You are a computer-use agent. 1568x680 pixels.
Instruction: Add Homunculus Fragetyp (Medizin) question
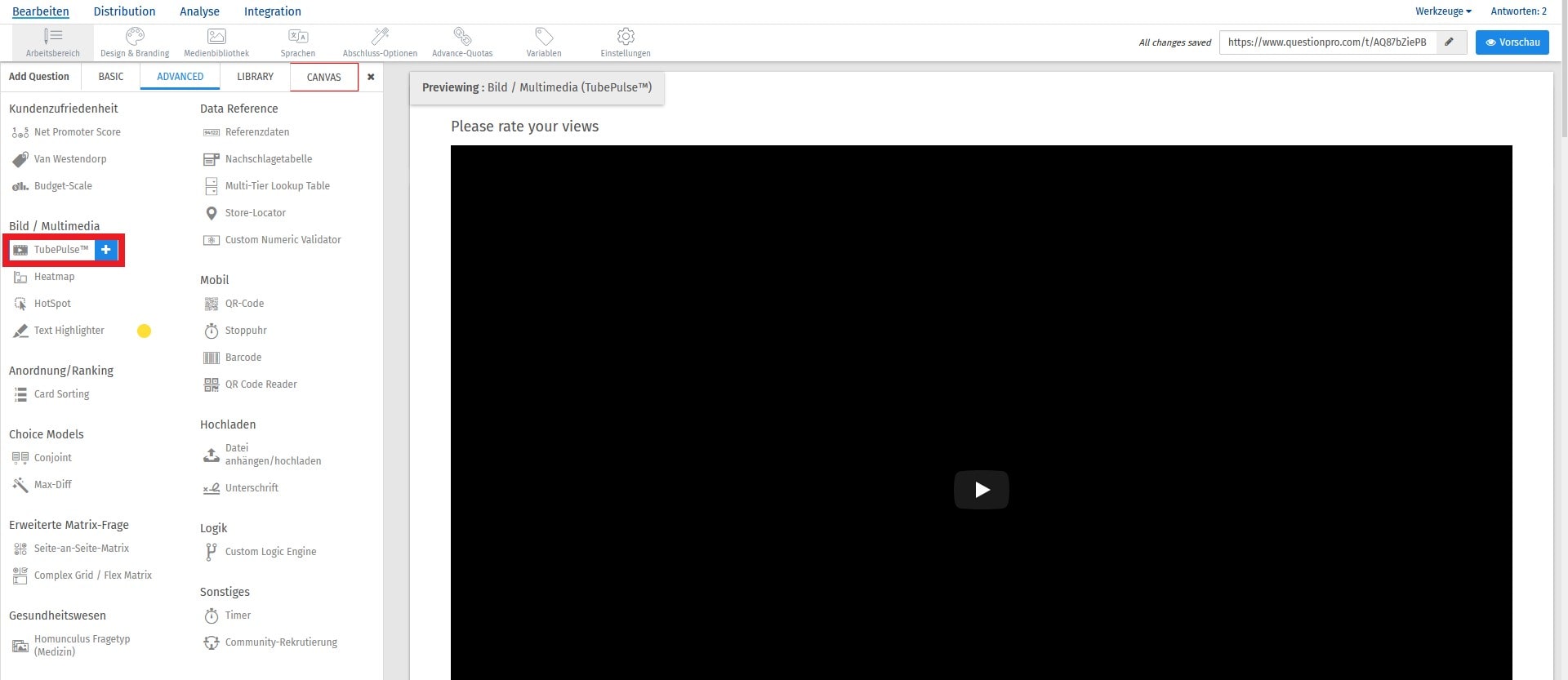72,646
